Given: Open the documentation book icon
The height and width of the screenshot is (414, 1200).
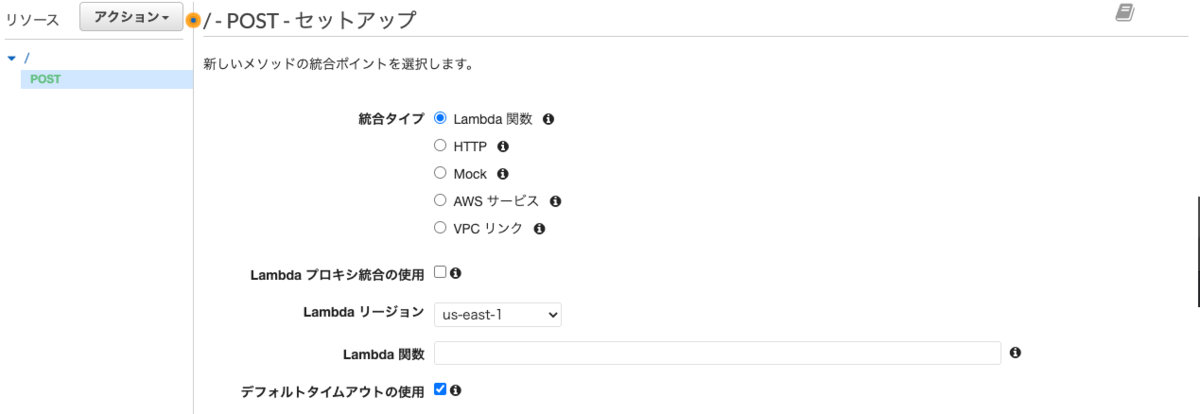Looking at the screenshot, I should (1125, 12).
